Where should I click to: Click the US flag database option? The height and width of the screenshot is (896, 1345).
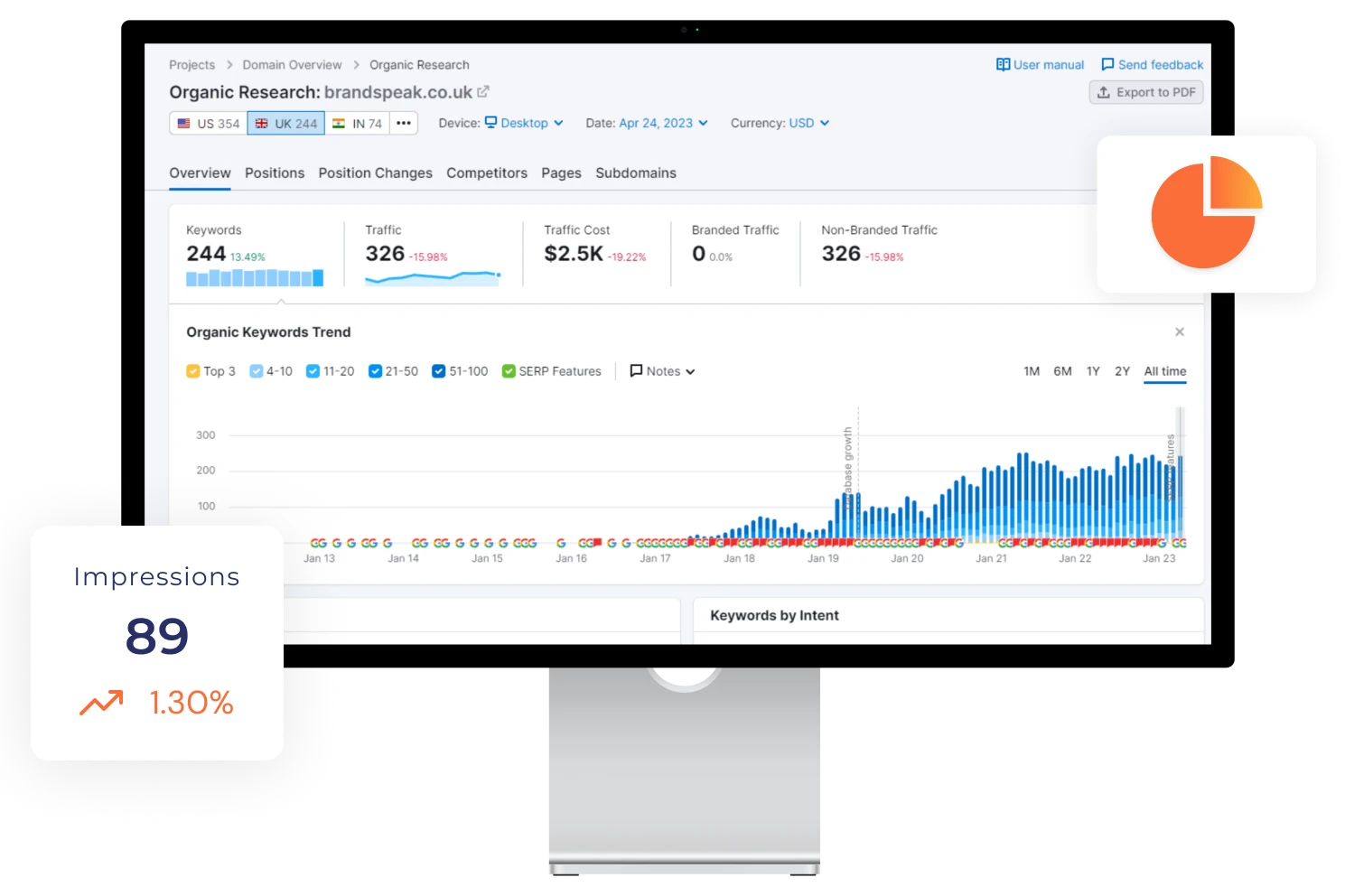pyautogui.click(x=209, y=124)
